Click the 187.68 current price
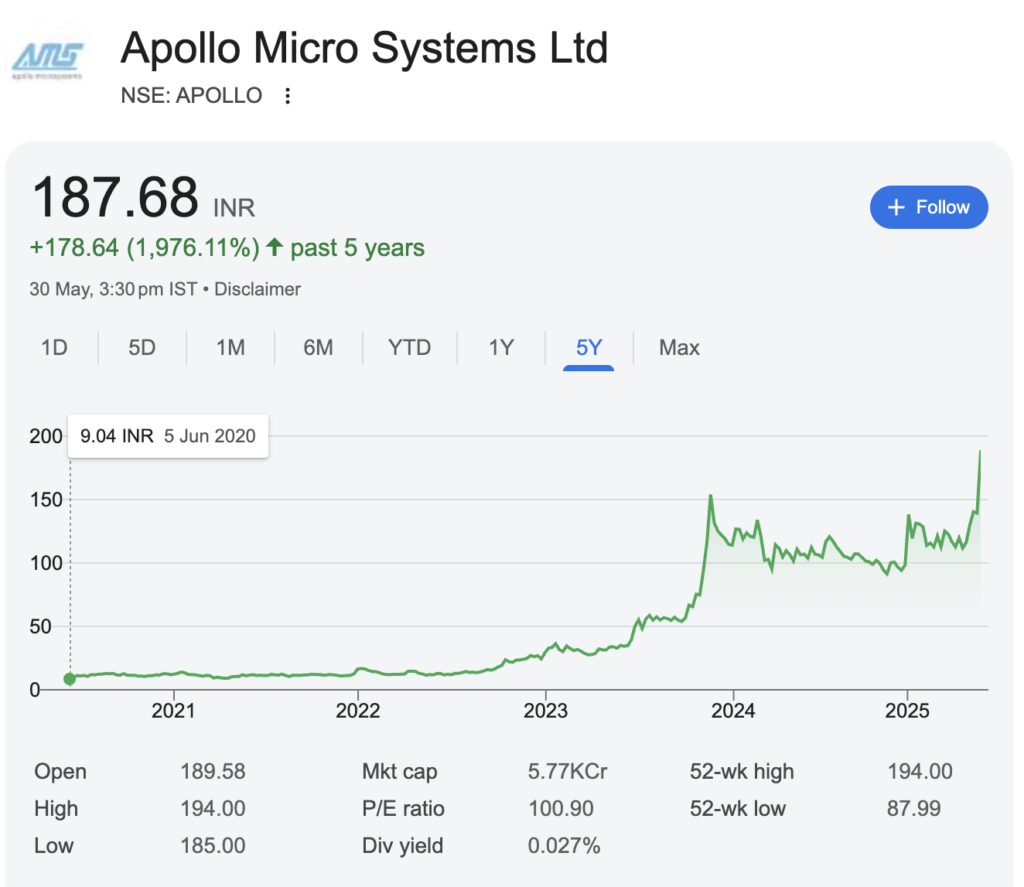Screen dimensions: 1024x887 [115, 197]
